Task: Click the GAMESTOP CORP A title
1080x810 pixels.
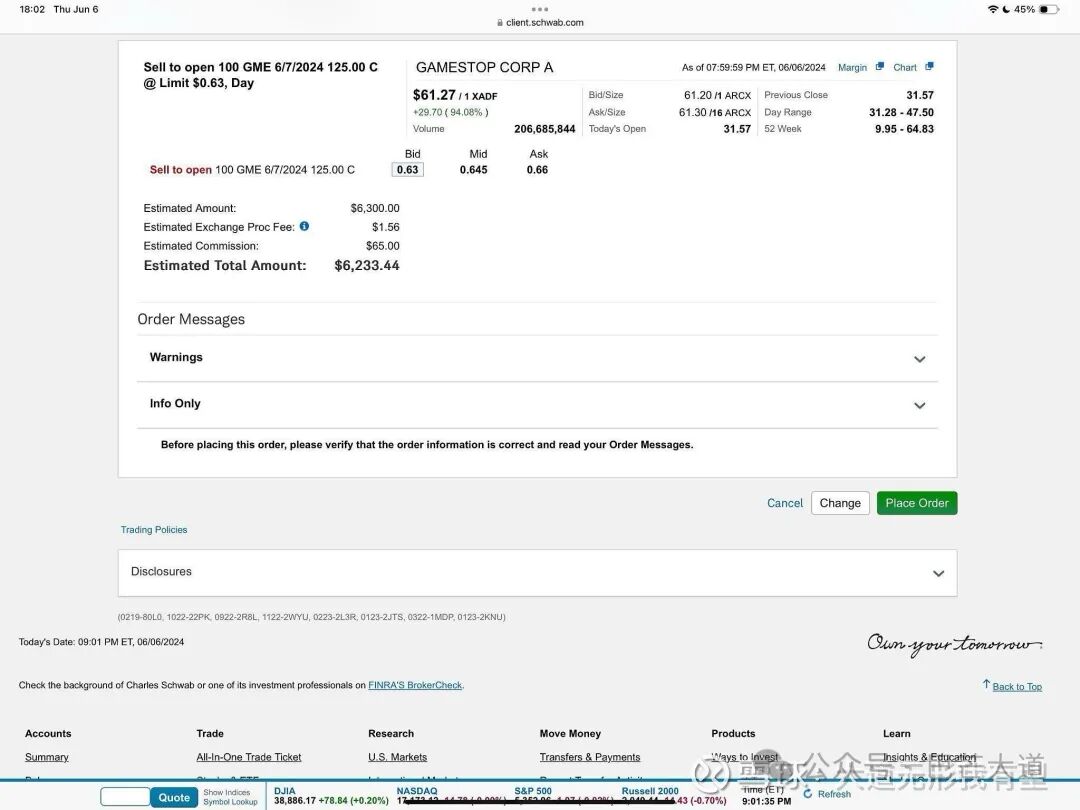Action: coord(484,68)
